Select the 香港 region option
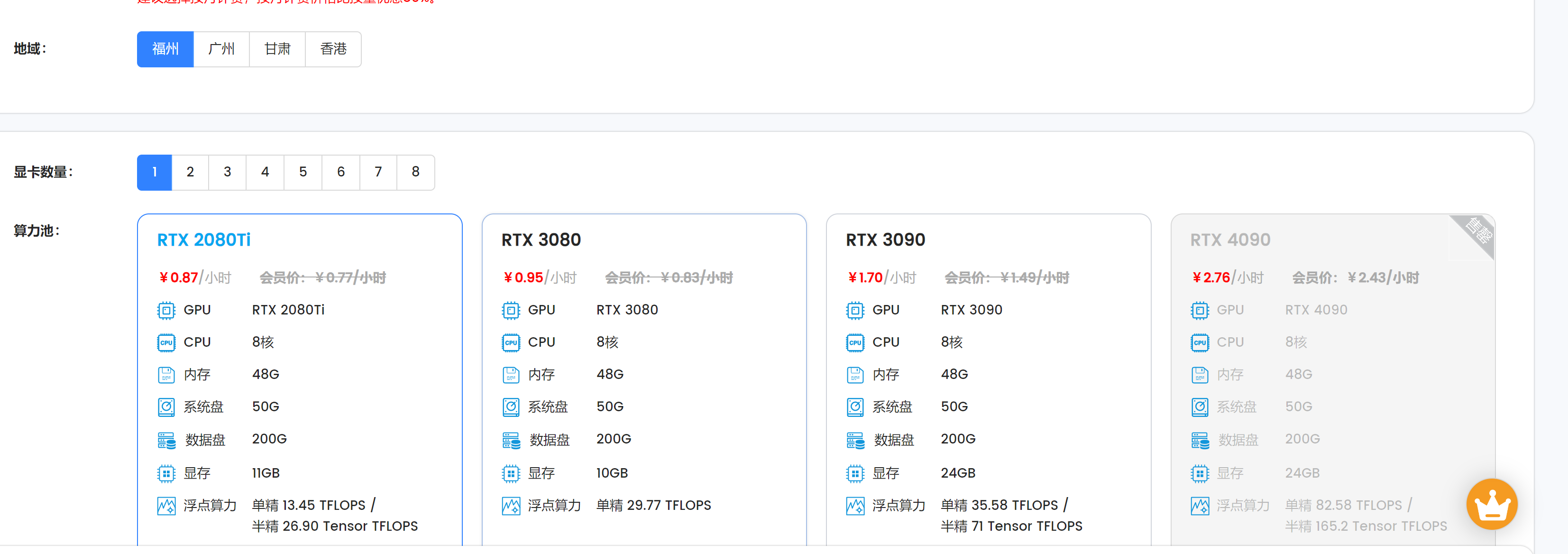Screen dimensions: 1568x554 pos(334,49)
